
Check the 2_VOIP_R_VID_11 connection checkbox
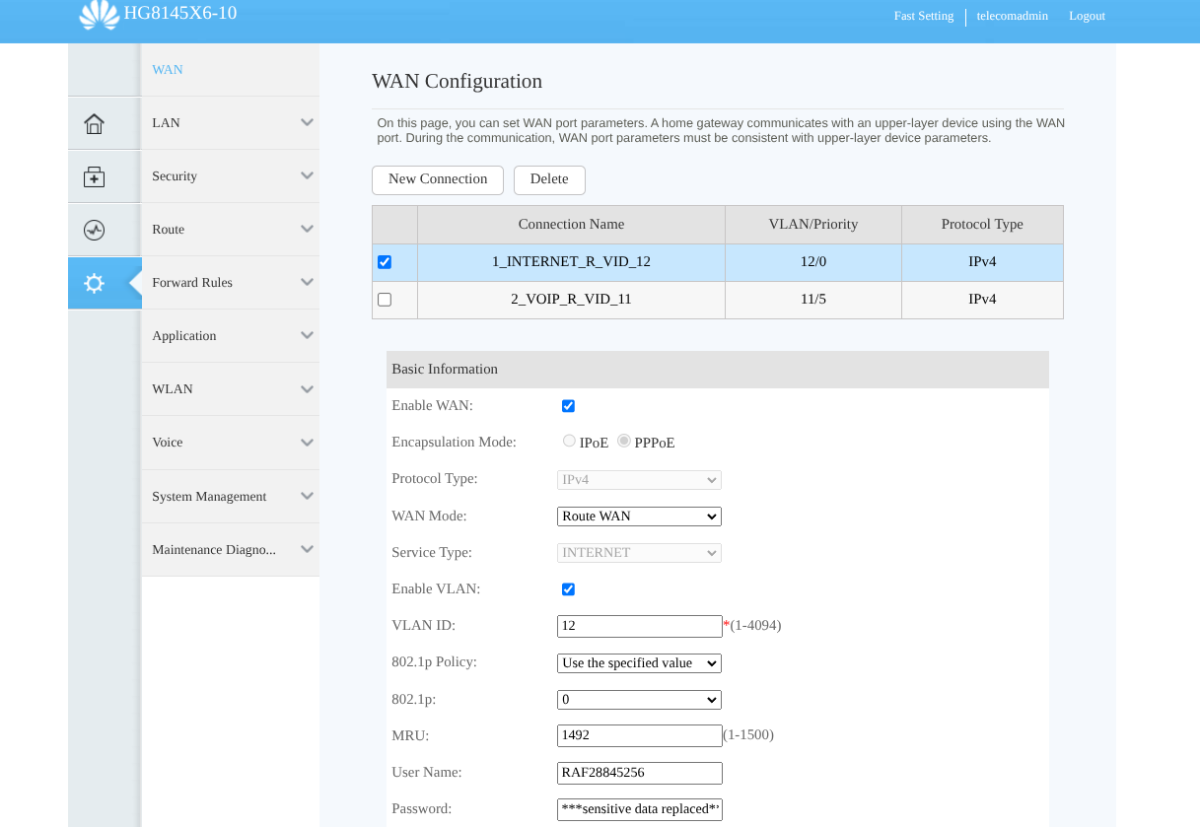coord(385,299)
